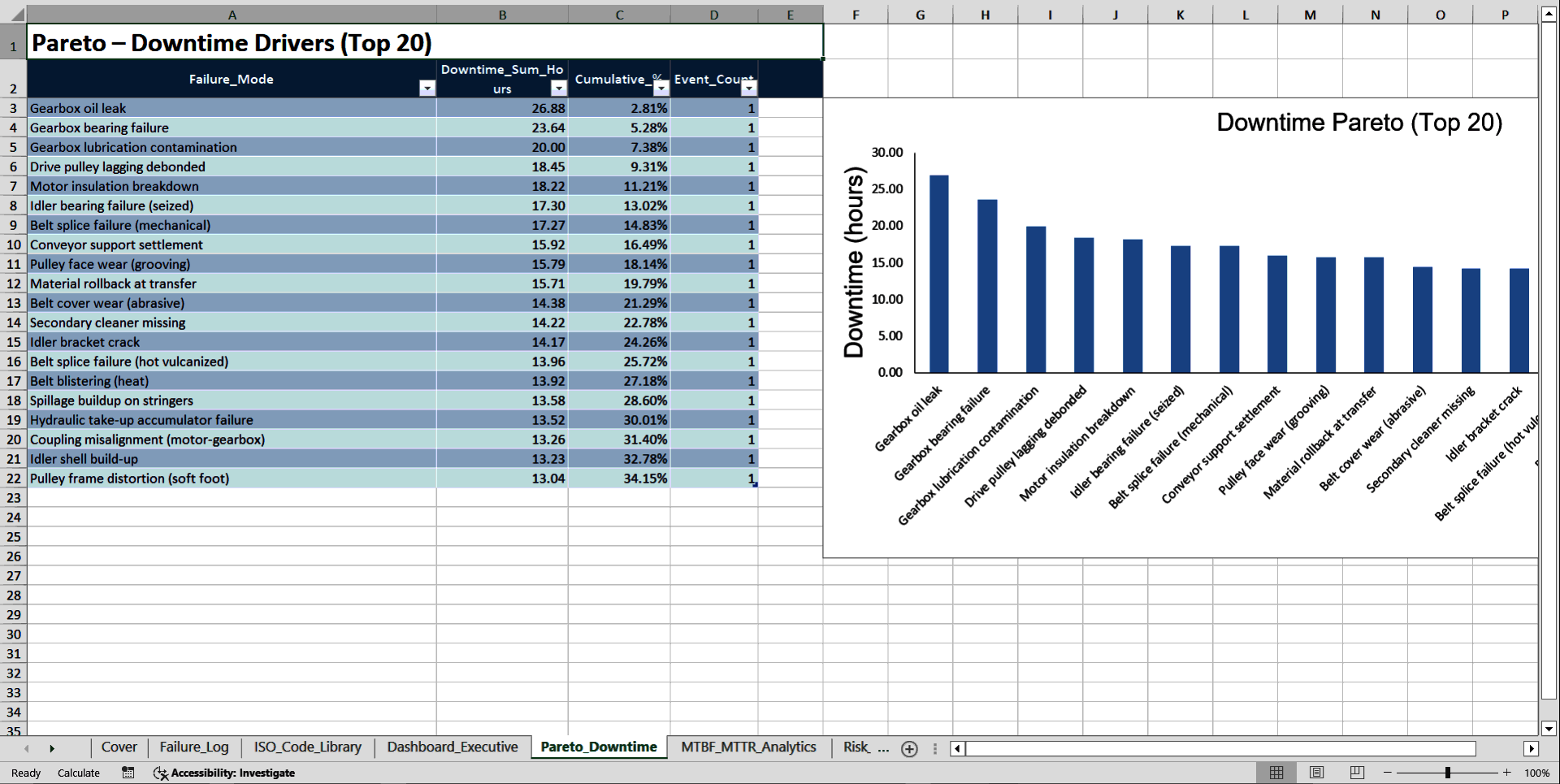Open the Failure_Log sheet tab

click(193, 747)
